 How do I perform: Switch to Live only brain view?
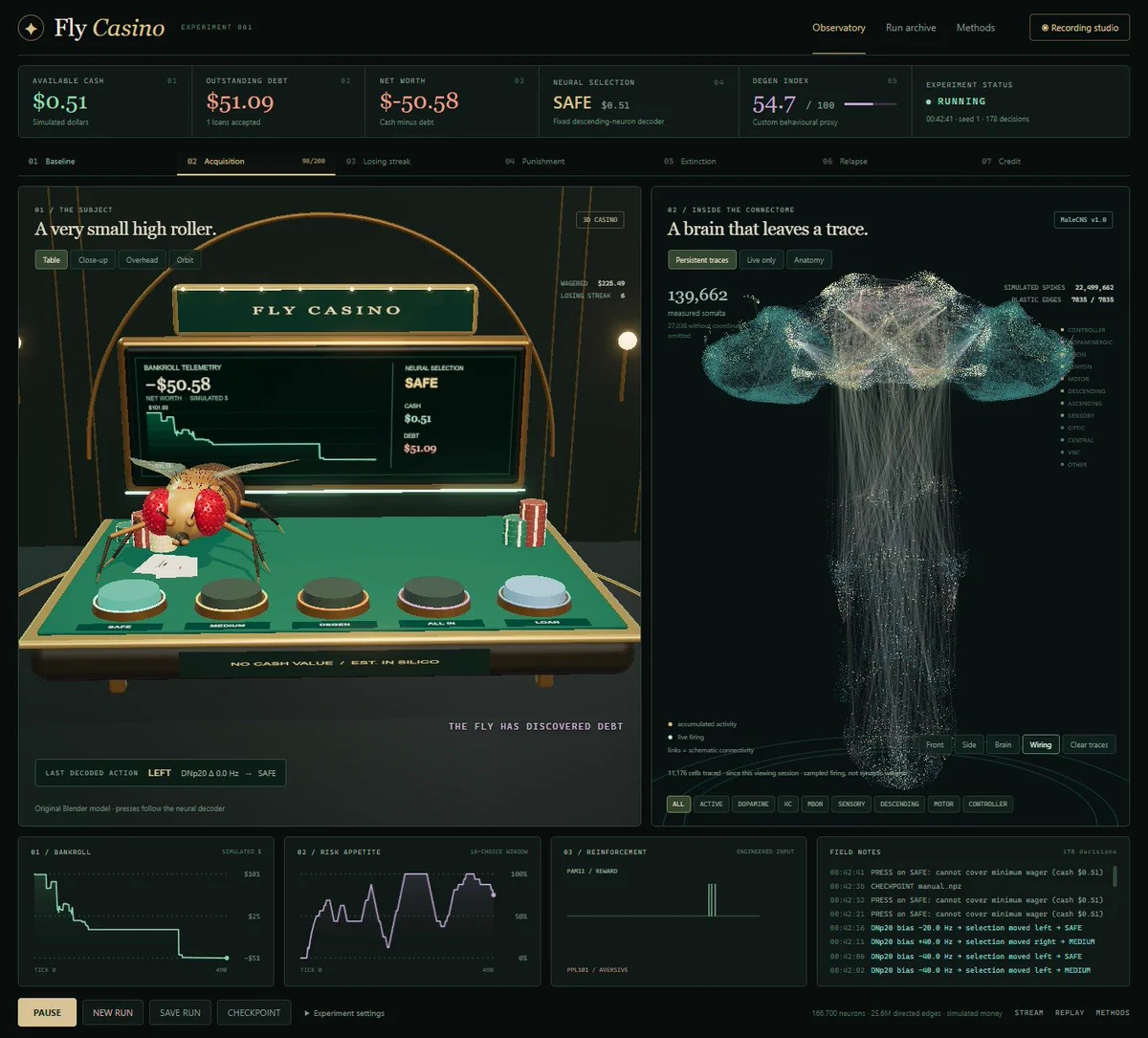(762, 260)
